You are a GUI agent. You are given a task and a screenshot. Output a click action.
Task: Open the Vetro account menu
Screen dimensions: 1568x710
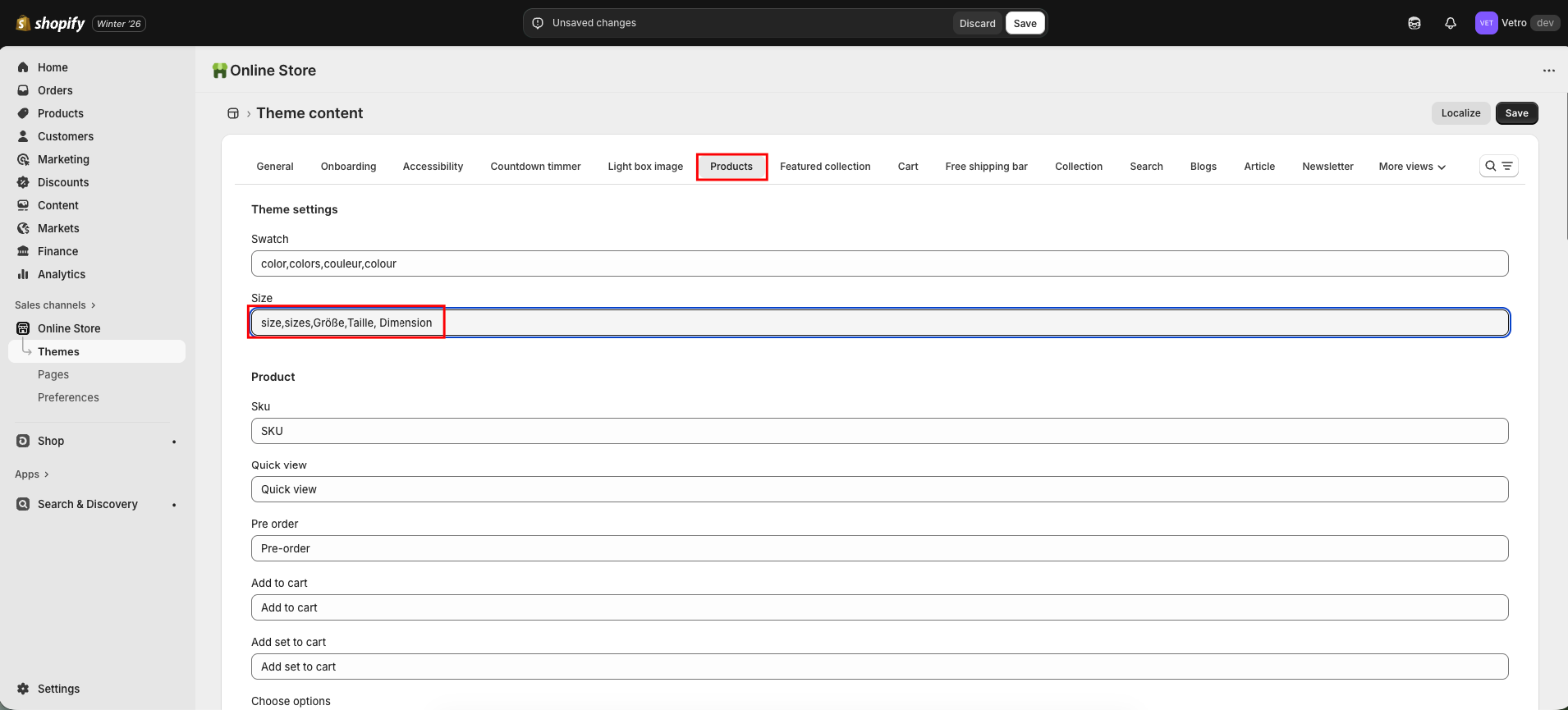coord(1515,23)
